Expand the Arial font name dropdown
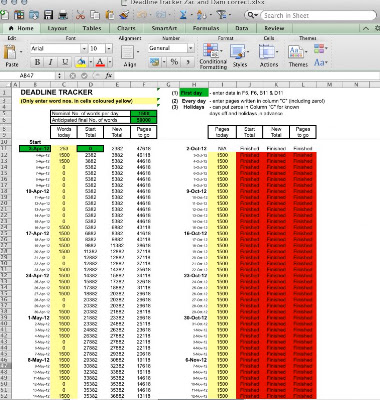380x400 pixels. (84, 49)
